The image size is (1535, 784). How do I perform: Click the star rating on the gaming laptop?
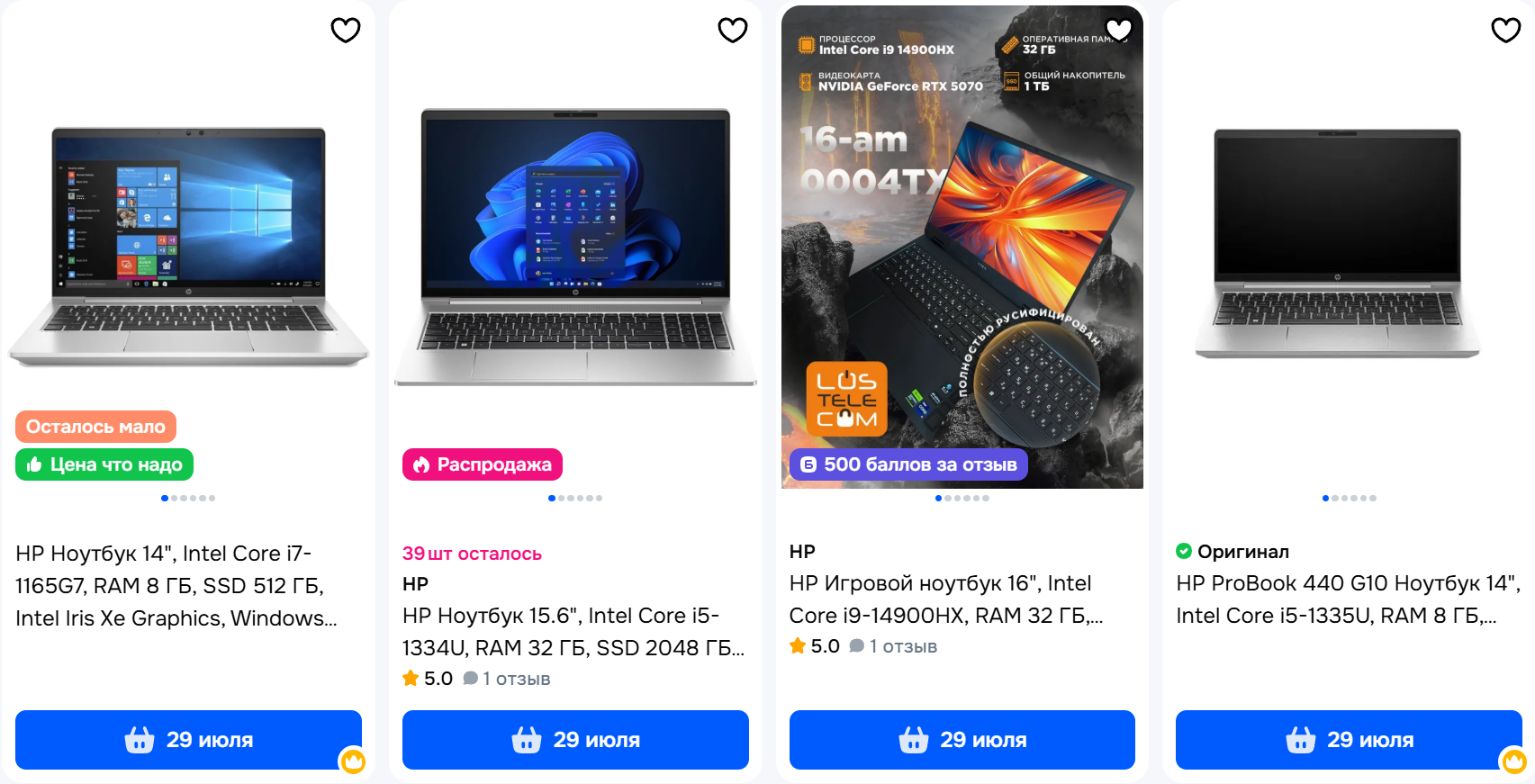click(x=815, y=646)
